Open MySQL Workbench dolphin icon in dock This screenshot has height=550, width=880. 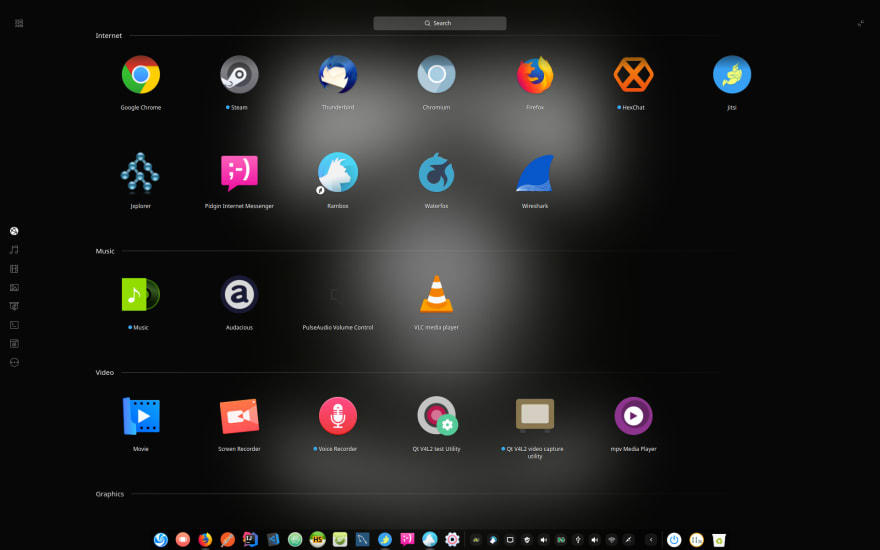[363, 539]
